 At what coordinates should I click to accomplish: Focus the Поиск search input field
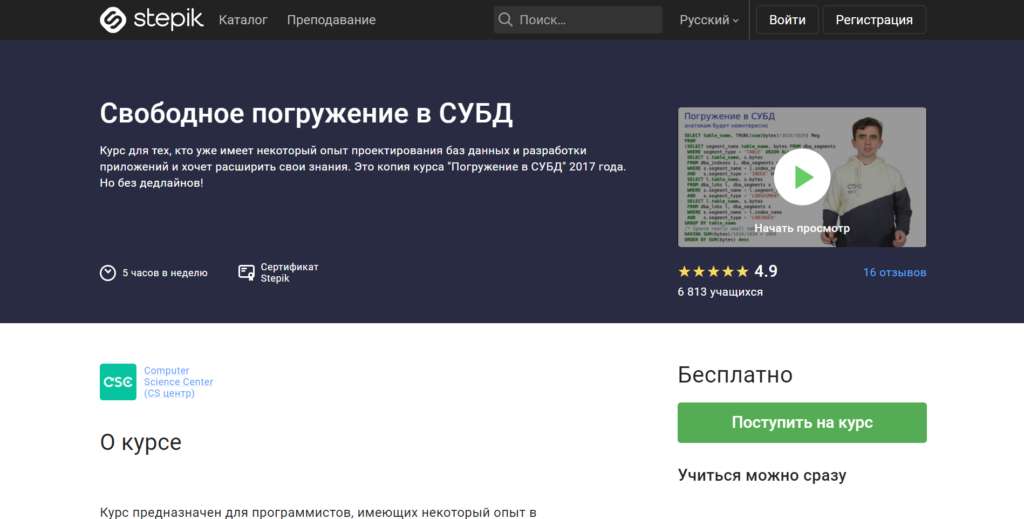(x=585, y=20)
